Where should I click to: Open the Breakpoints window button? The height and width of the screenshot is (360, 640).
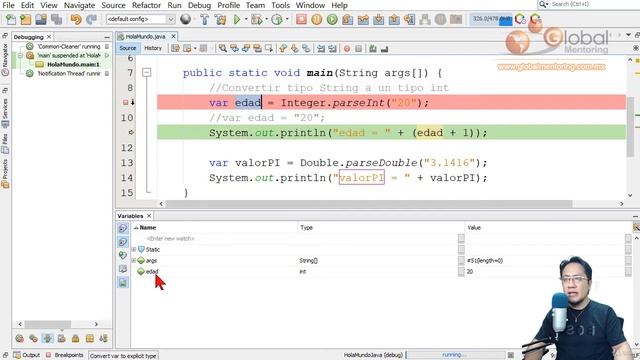[x=64, y=355]
